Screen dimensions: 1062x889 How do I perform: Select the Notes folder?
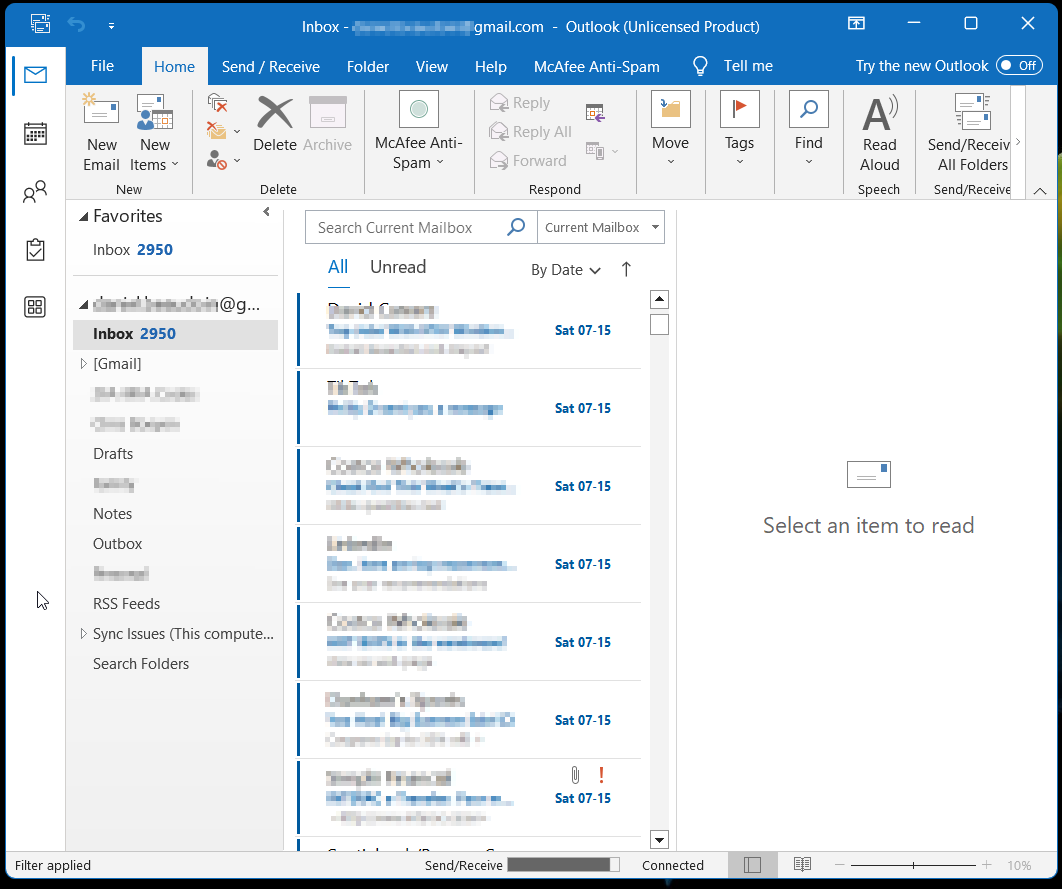112,514
